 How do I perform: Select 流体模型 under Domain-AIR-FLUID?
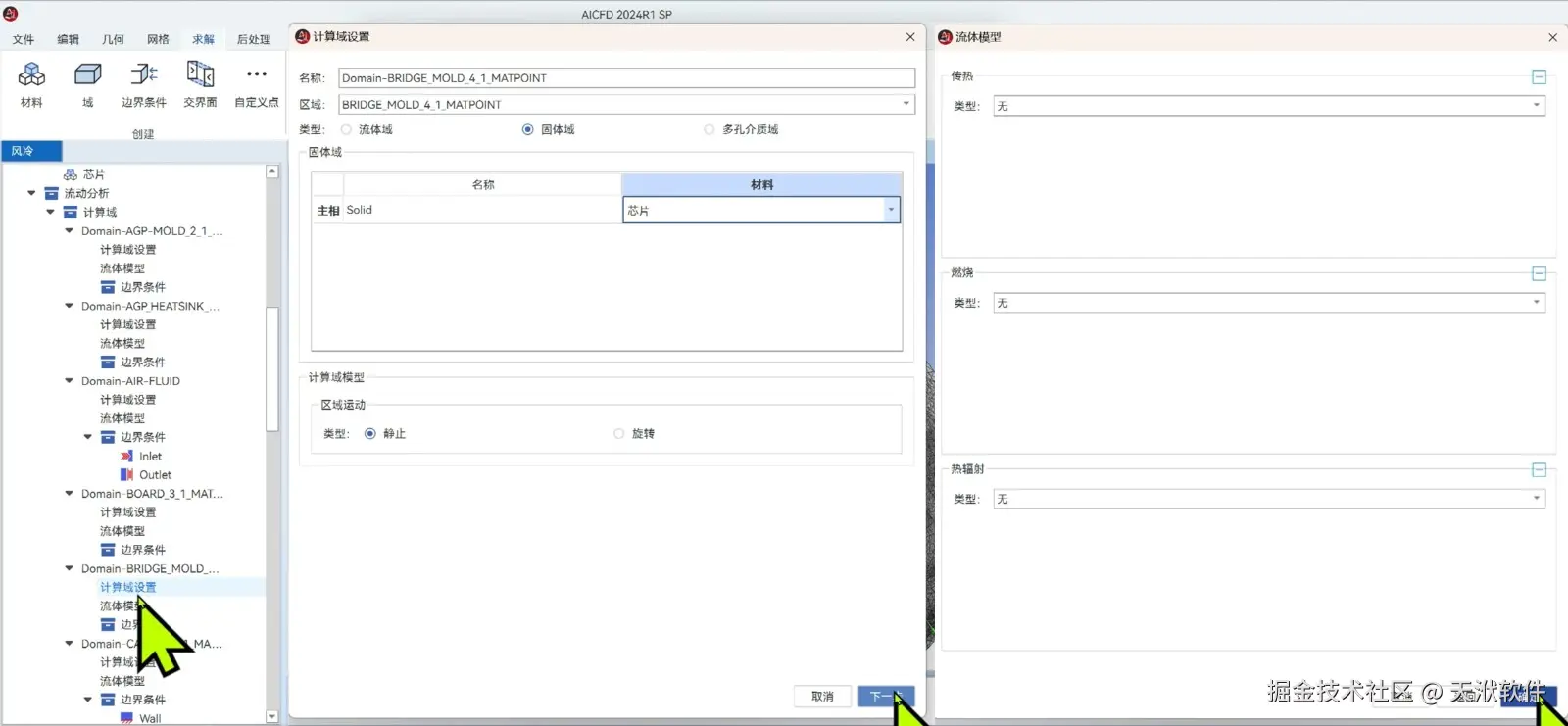tap(122, 418)
